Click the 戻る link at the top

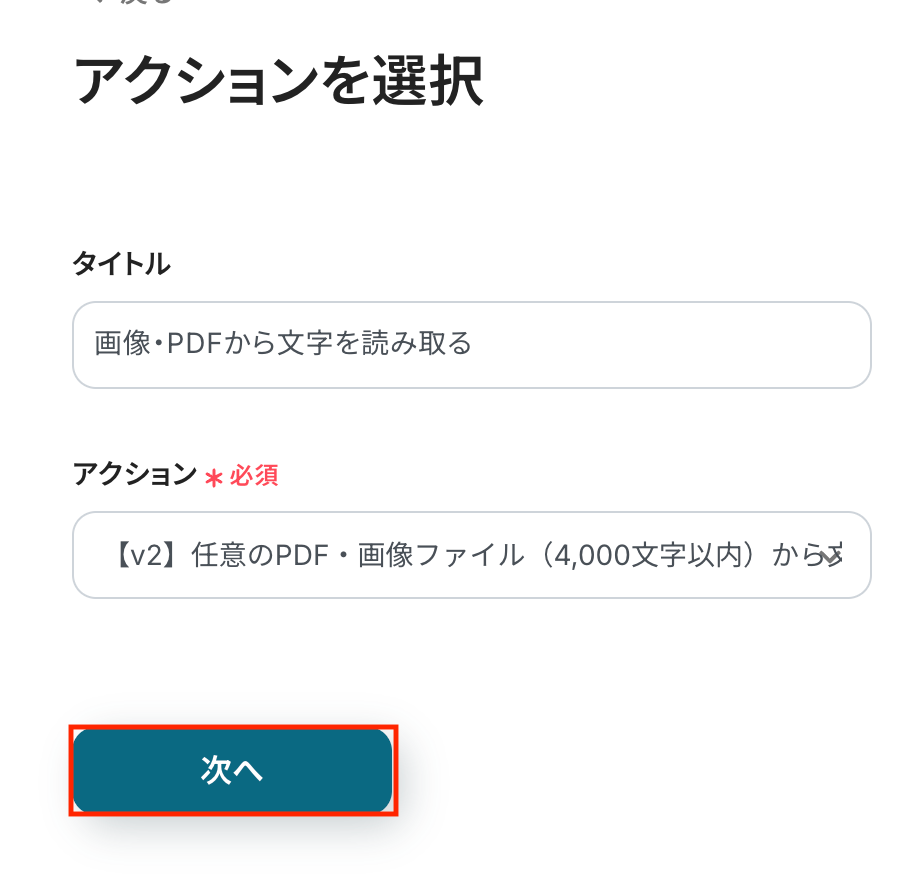150,3
